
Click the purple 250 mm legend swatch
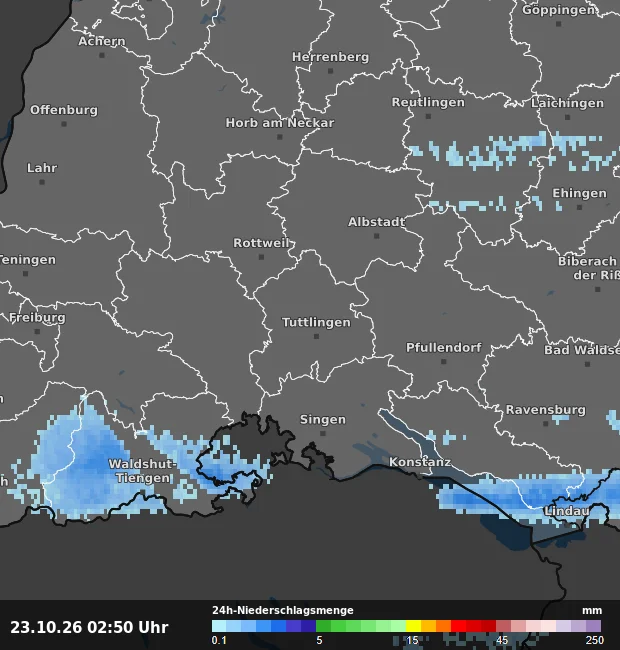[x=593, y=626]
